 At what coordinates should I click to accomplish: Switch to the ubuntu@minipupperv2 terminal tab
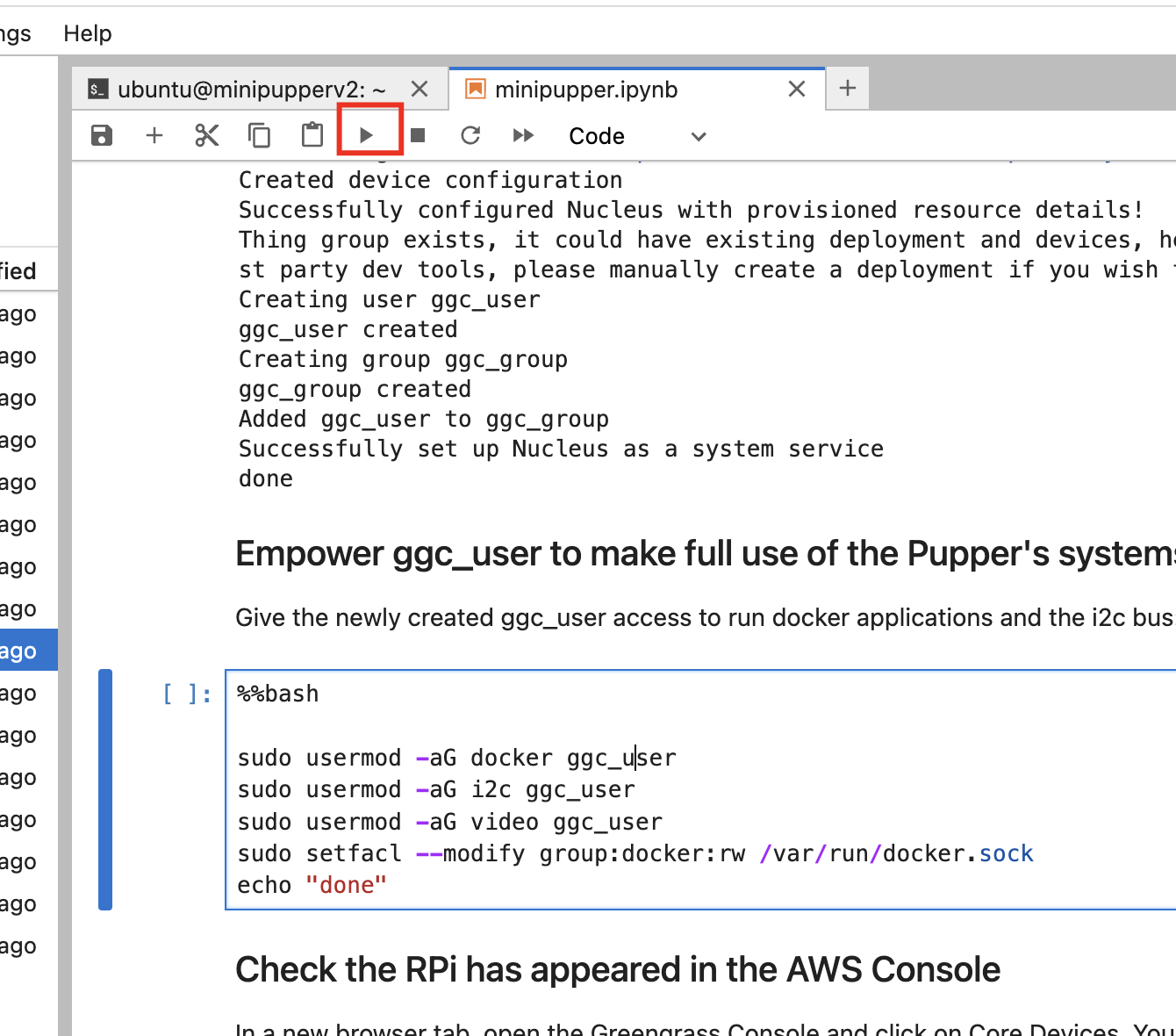click(251, 90)
